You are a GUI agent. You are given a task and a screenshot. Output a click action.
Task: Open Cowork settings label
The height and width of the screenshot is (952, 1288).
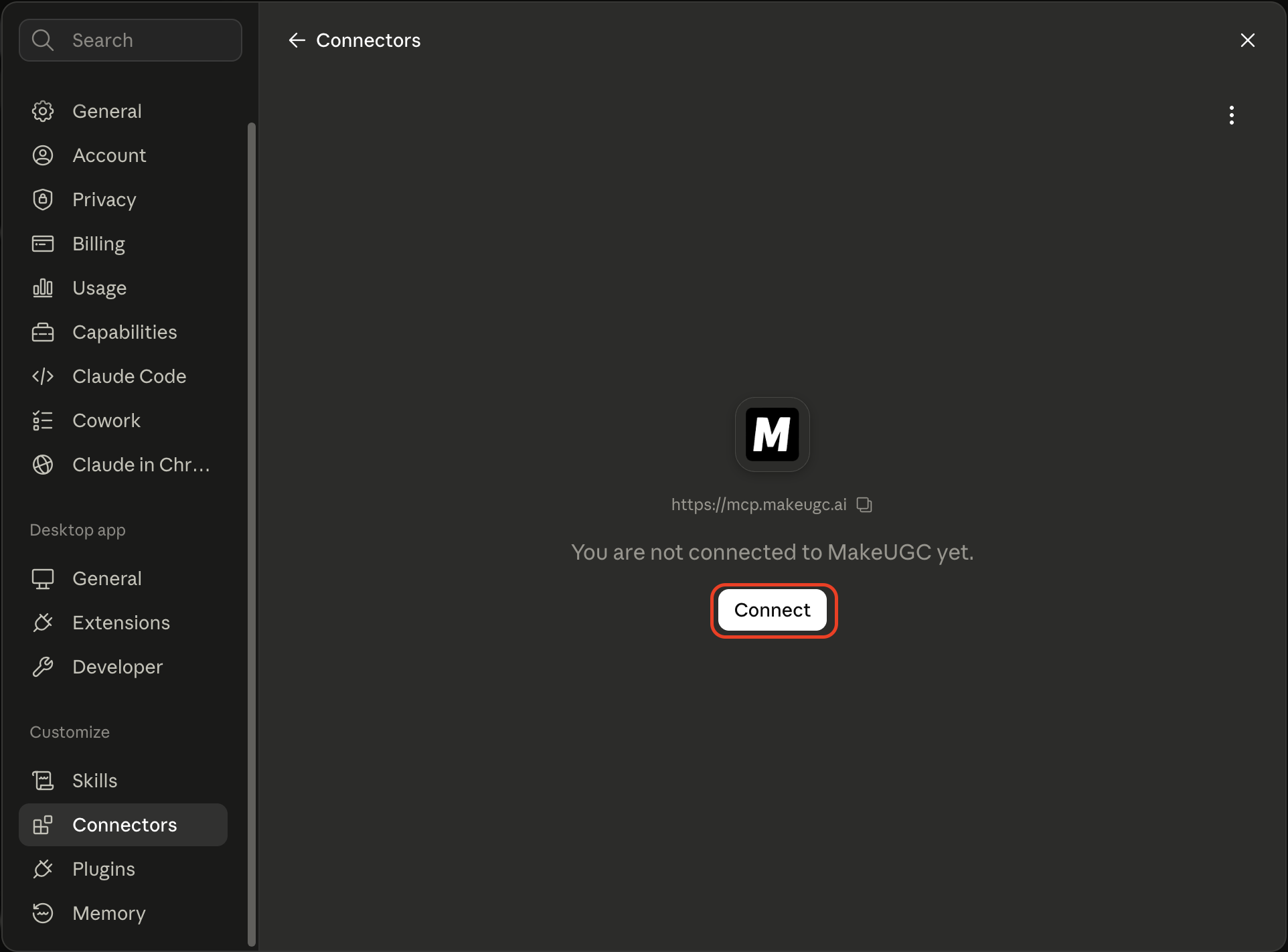tap(106, 420)
